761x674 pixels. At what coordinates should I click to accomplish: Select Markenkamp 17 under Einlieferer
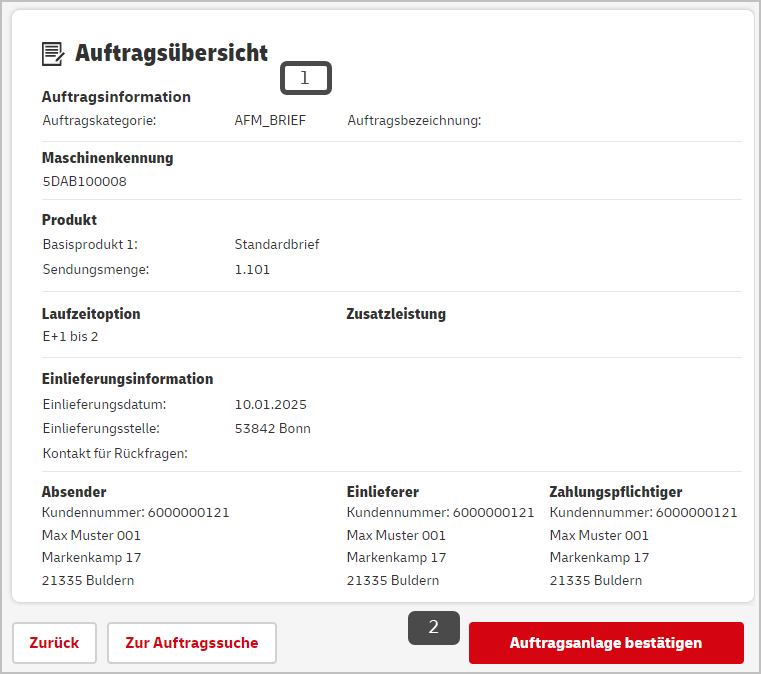pyautogui.click(x=397, y=558)
